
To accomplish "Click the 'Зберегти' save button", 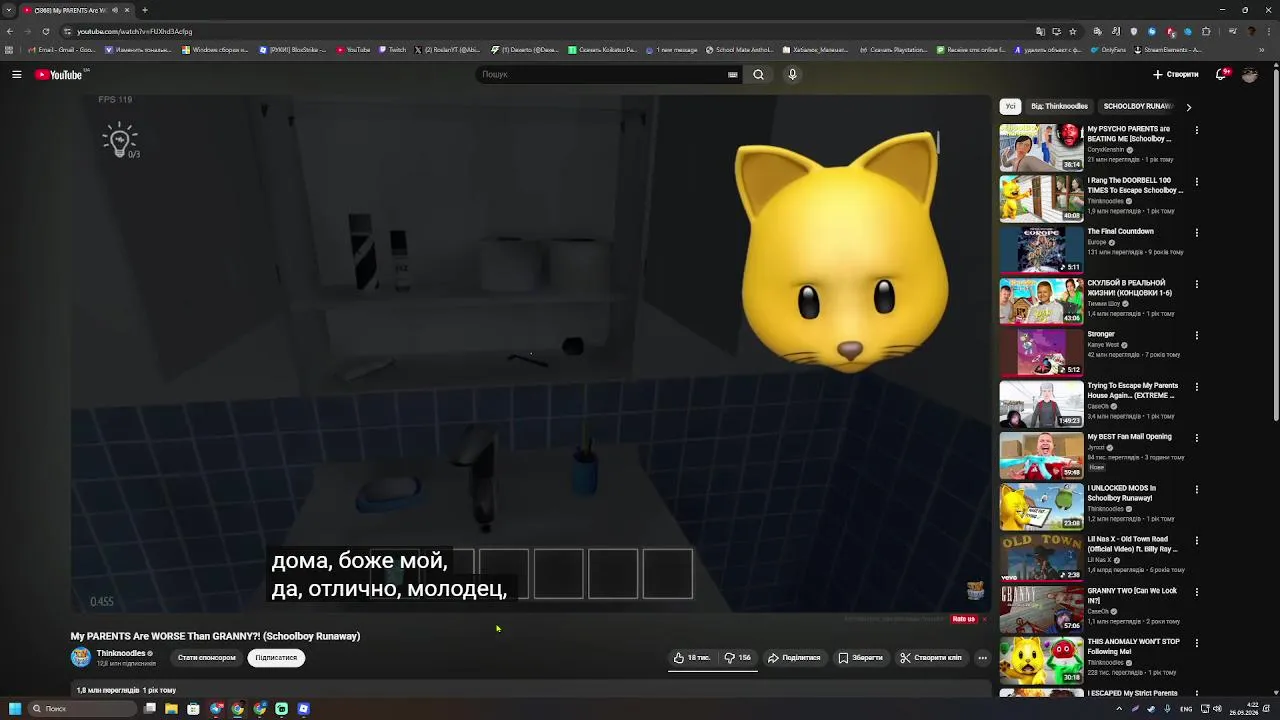I will (x=861, y=658).
